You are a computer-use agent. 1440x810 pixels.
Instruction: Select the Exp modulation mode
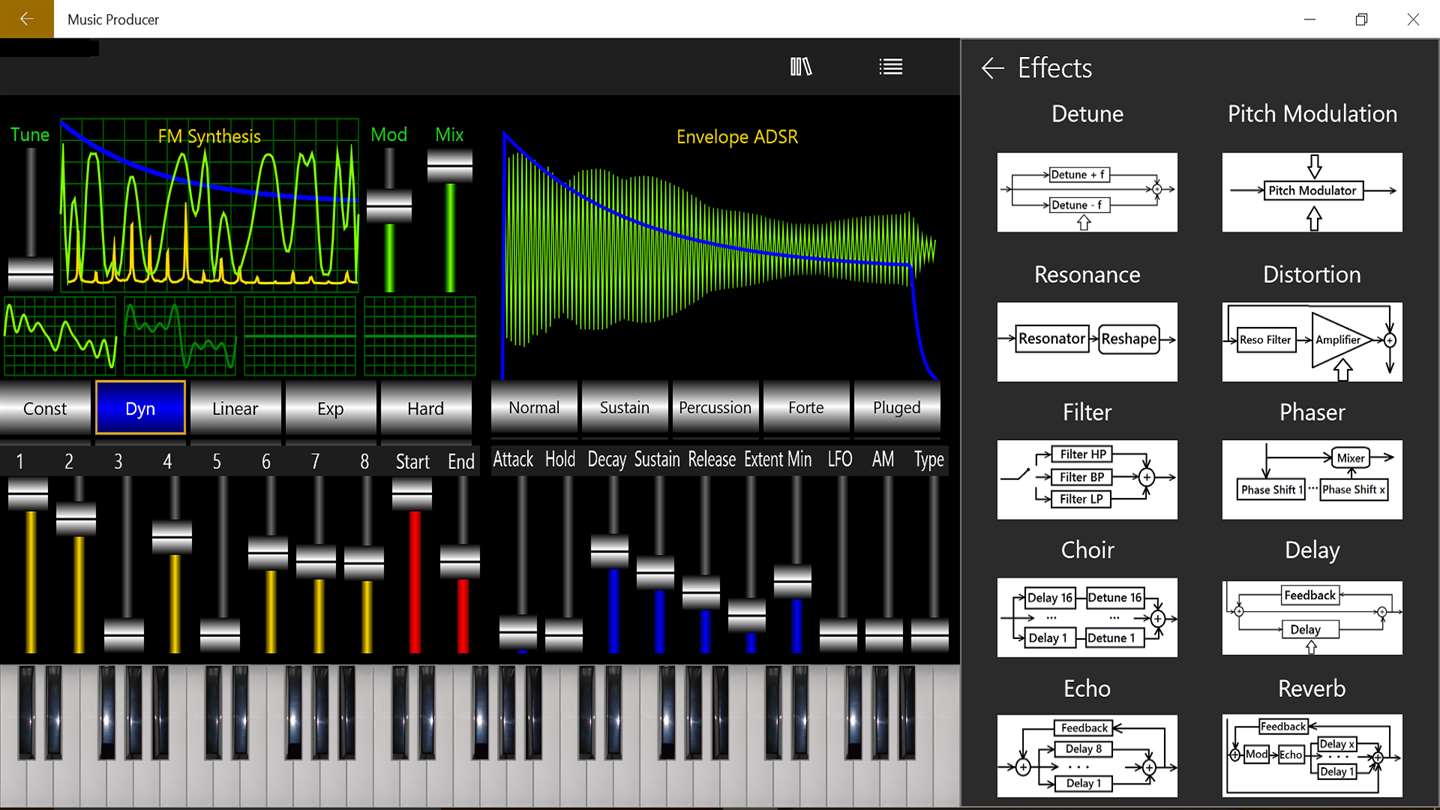click(x=330, y=408)
